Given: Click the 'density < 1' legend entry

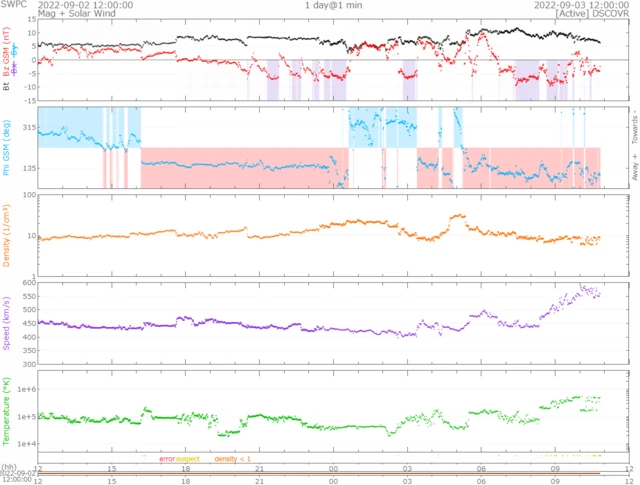Looking at the screenshot, I should pyautogui.click(x=233, y=458).
